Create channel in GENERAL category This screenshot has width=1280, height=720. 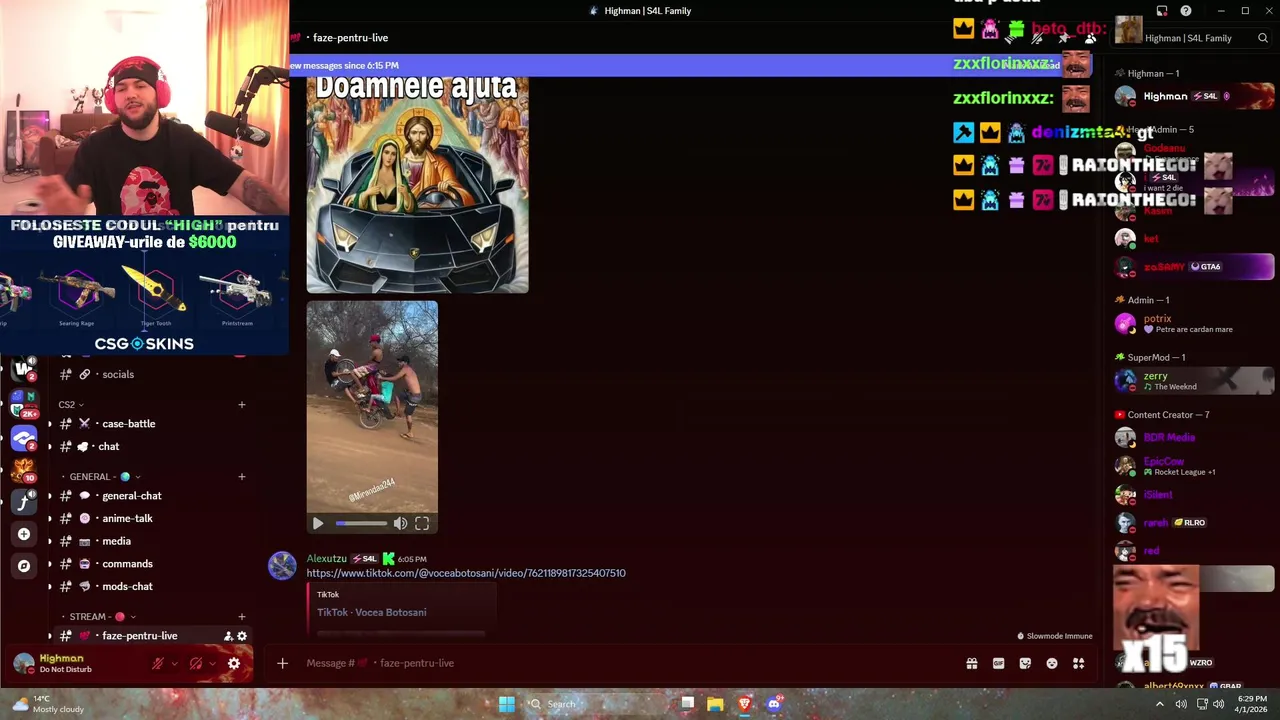point(242,477)
